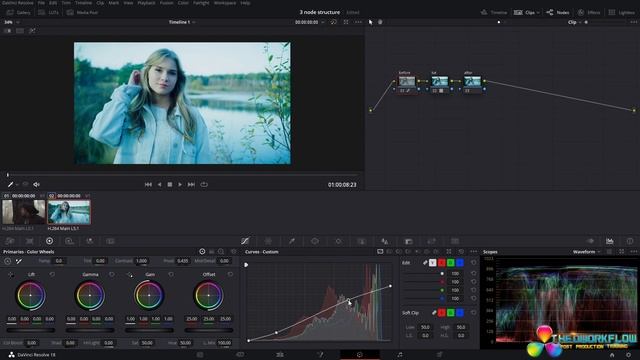Viewport: 640px width, 360px height.
Task: Open the Magic Mask palette
Action: pos(362,241)
